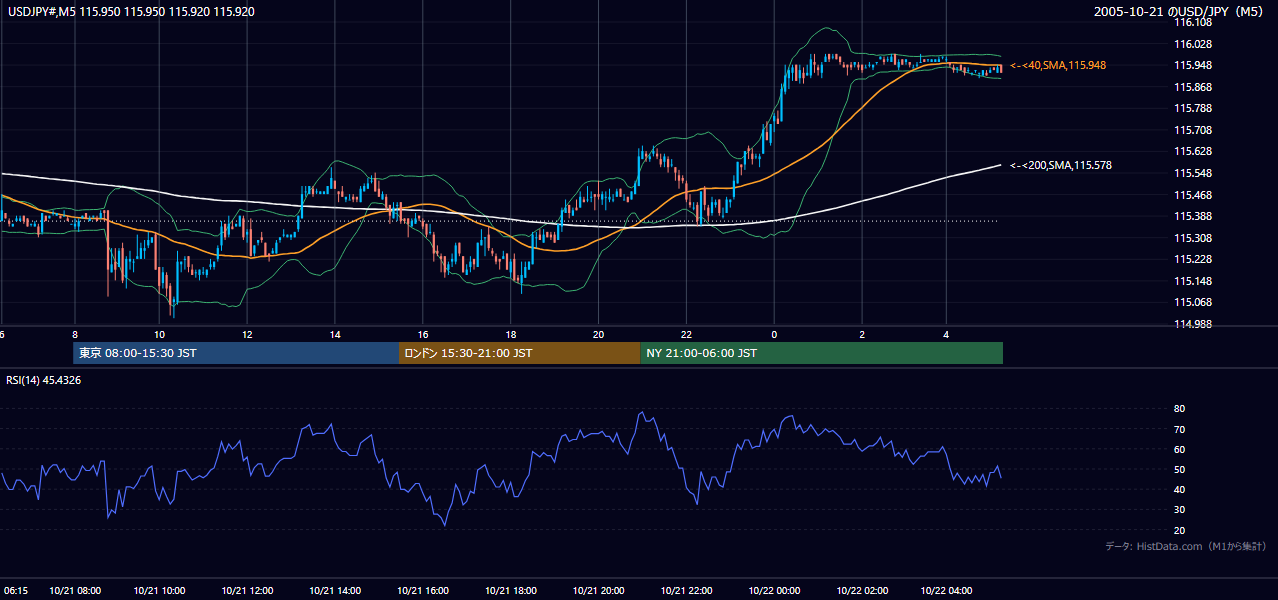Click hour tick 10 under the price chart
This screenshot has width=1278, height=600.
click(160, 334)
